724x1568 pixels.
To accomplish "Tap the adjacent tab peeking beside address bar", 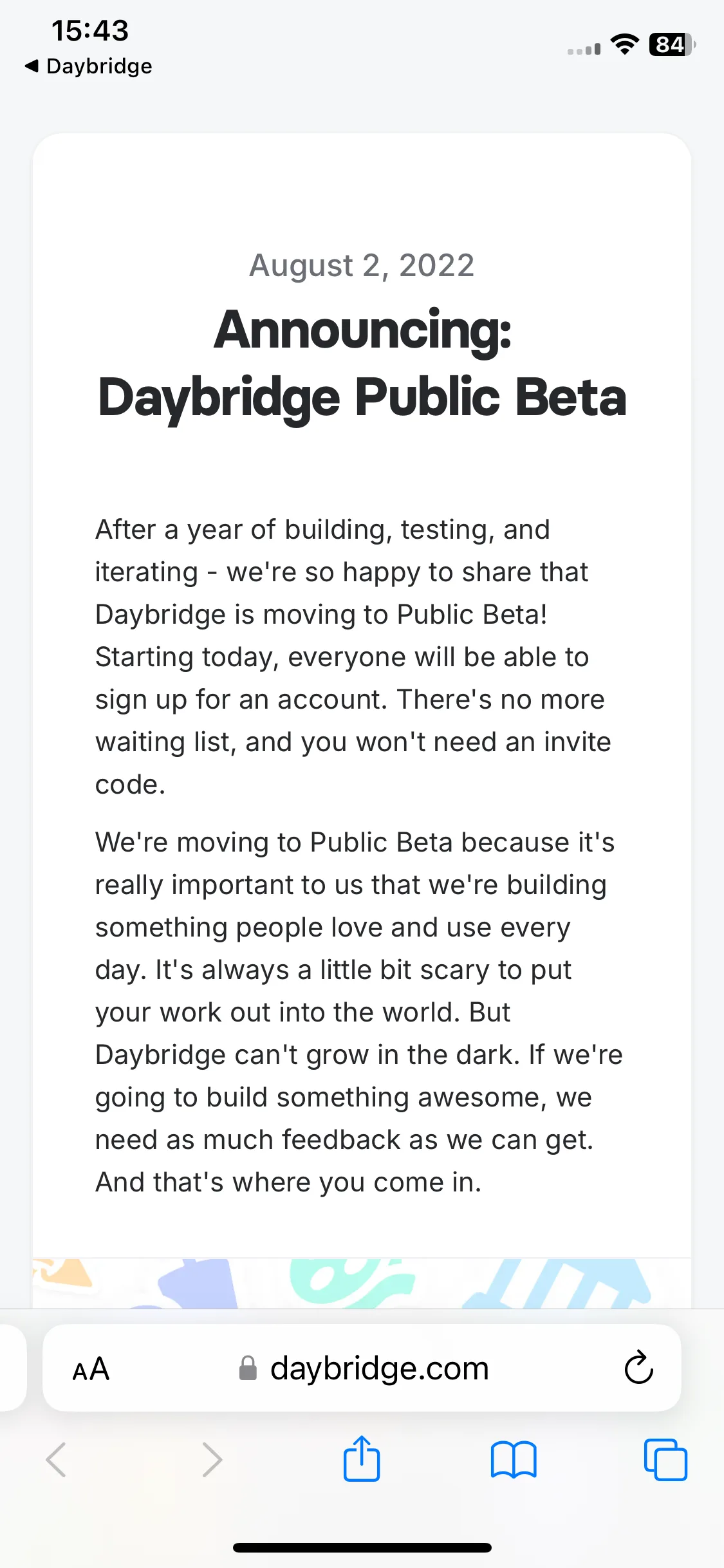I will [x=13, y=1368].
